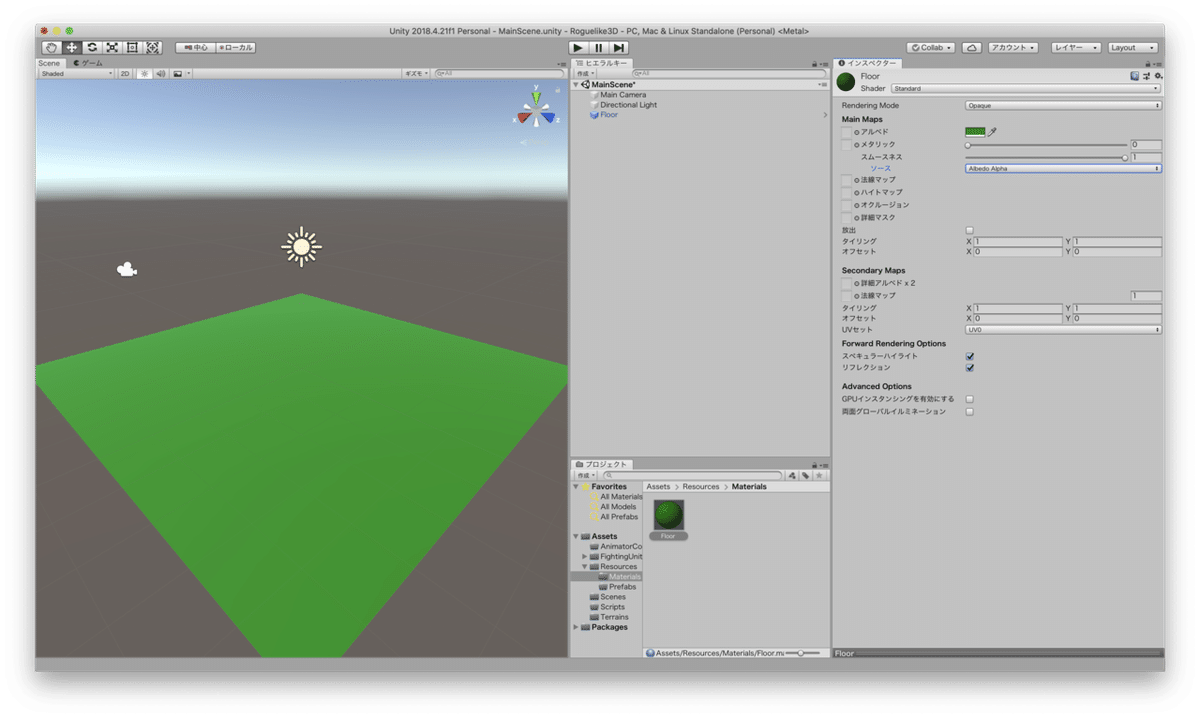Open ソース Albedo Alpha dropdown
The width and height of the screenshot is (1200, 718).
click(x=1063, y=169)
